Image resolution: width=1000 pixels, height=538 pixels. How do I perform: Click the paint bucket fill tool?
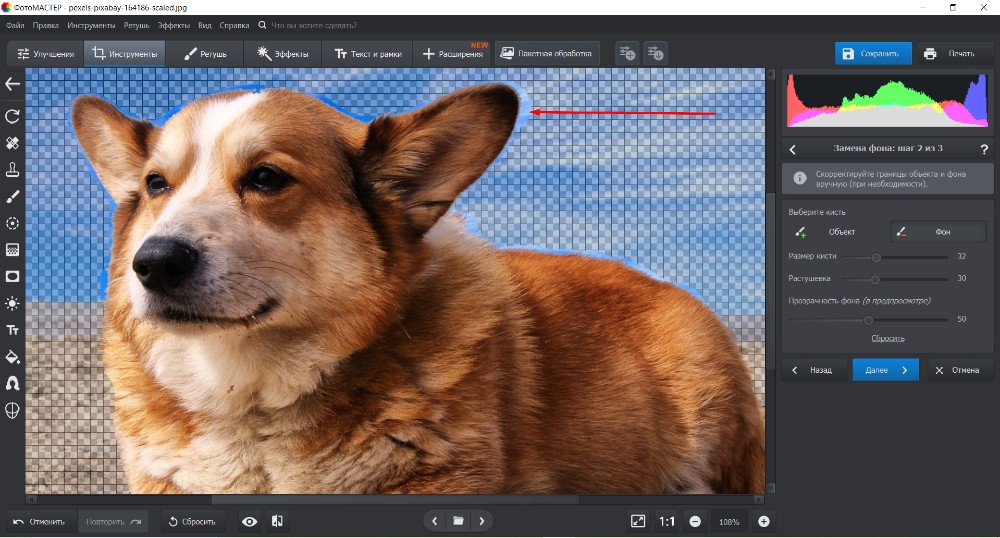13,357
